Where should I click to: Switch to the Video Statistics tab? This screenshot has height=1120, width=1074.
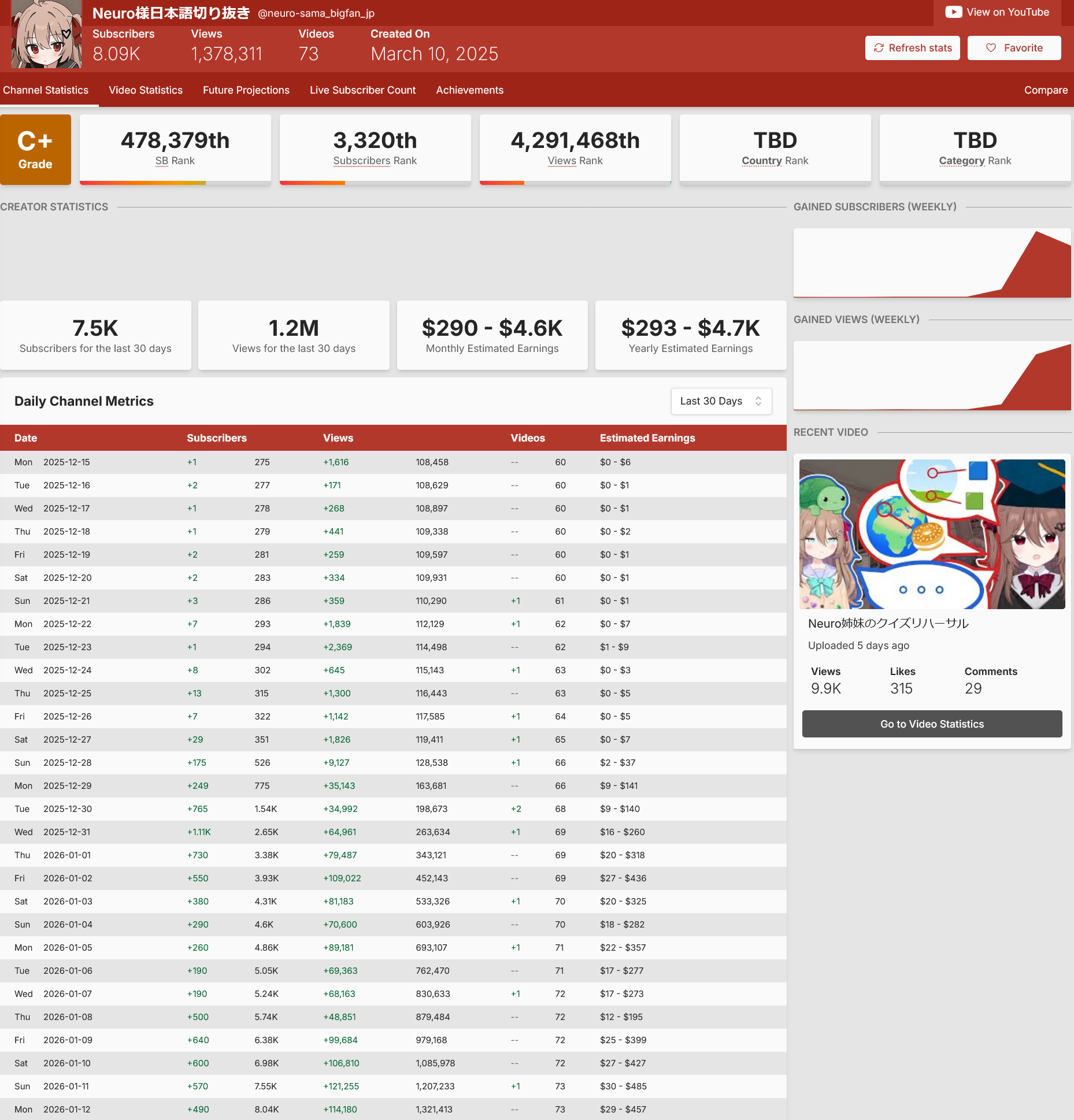point(146,90)
